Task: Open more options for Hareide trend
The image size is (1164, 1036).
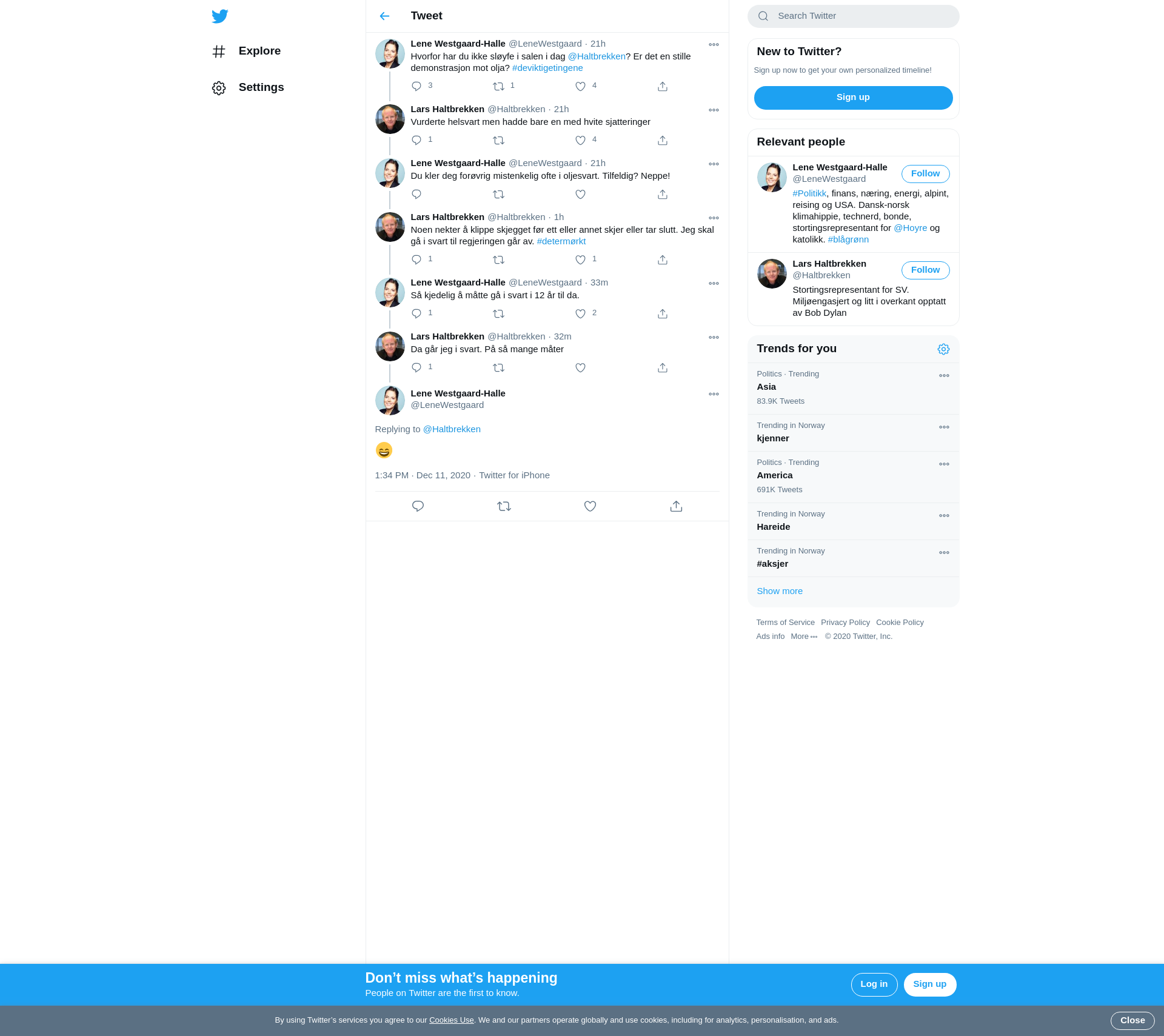Action: (x=944, y=515)
